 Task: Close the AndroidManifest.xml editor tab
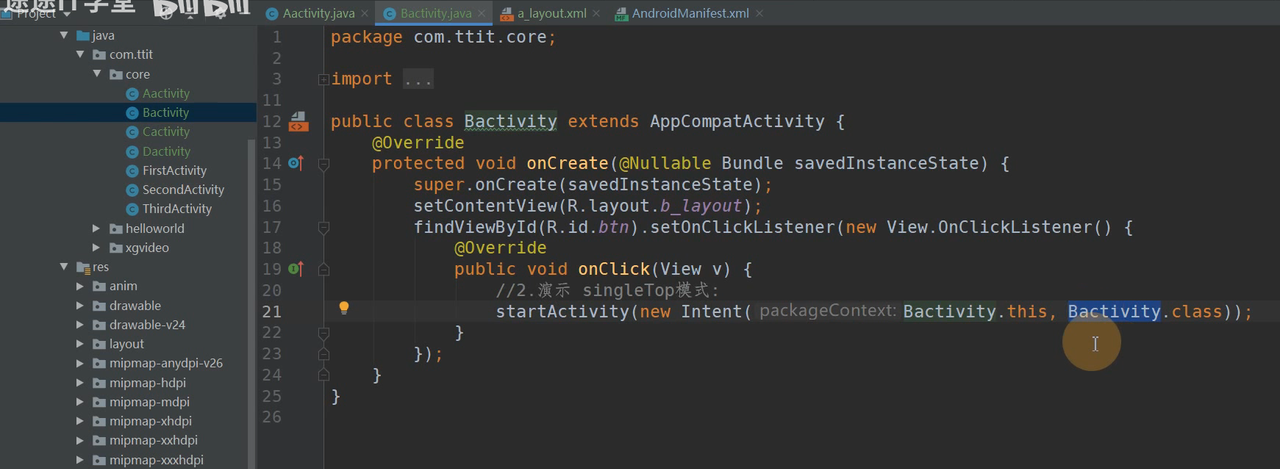(x=758, y=14)
